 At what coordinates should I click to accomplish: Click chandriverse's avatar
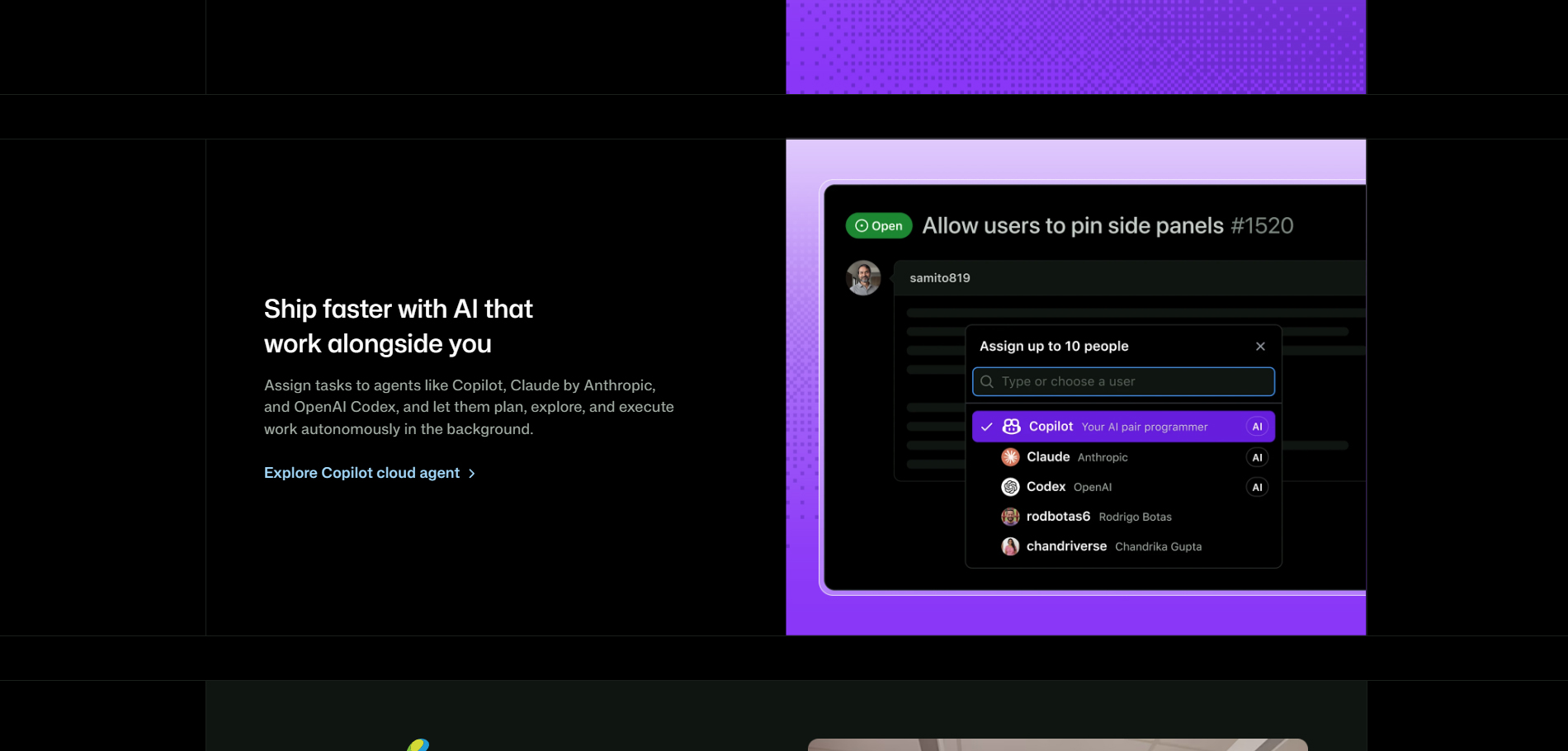point(1010,546)
